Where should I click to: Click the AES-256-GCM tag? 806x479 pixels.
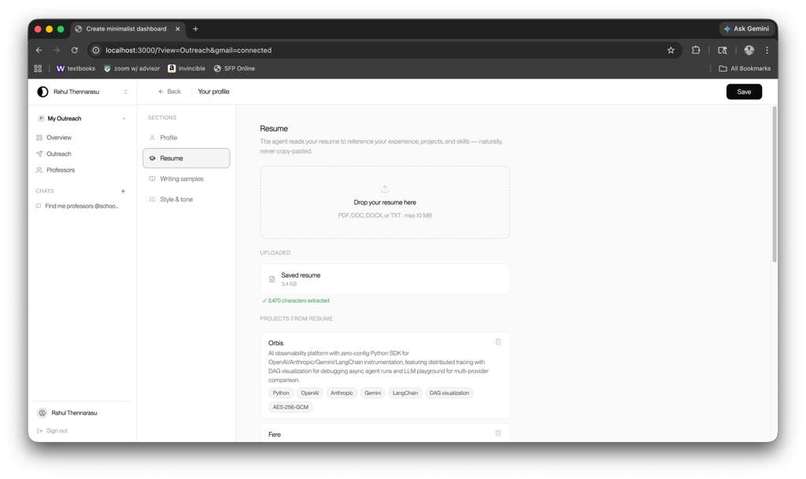click(290, 407)
